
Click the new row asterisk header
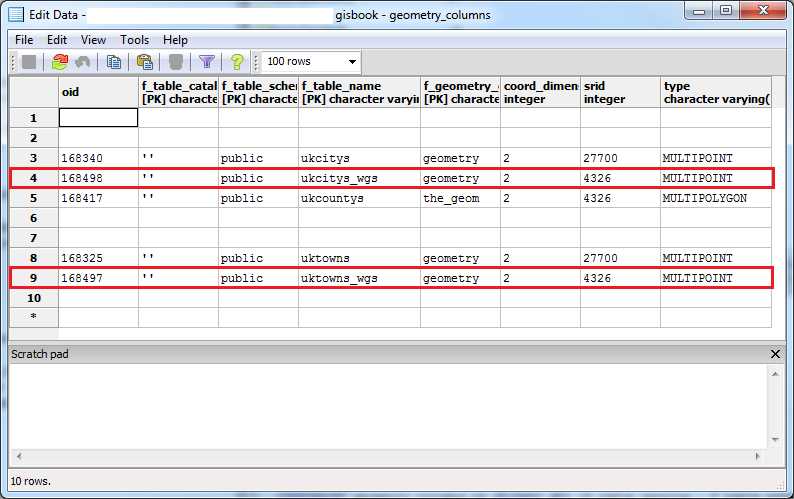pyautogui.click(x=33, y=317)
